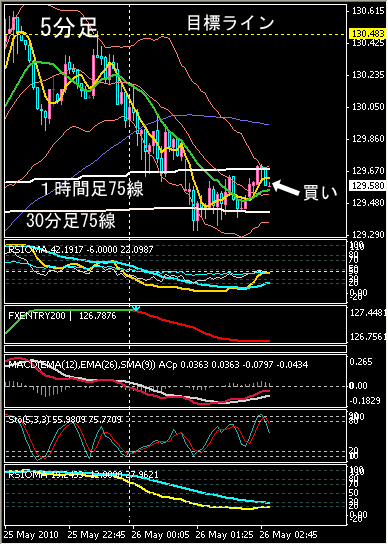Image resolution: width=388 pixels, height=545 pixels.
Task: Click the 26 May 02:45 time label
Action: (289, 534)
